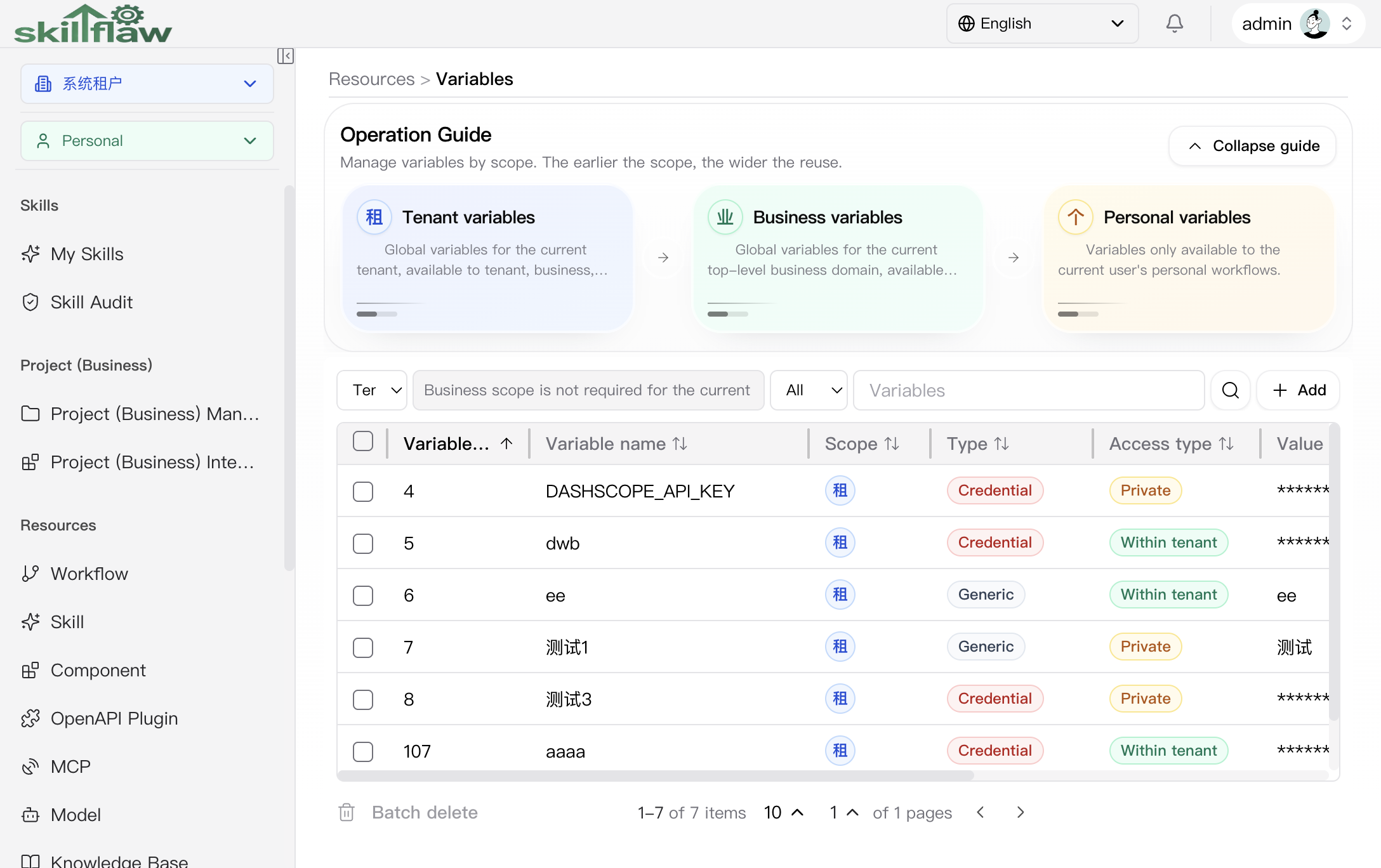Open the All type filter dropdown
The width and height of the screenshot is (1381, 868).
809,390
